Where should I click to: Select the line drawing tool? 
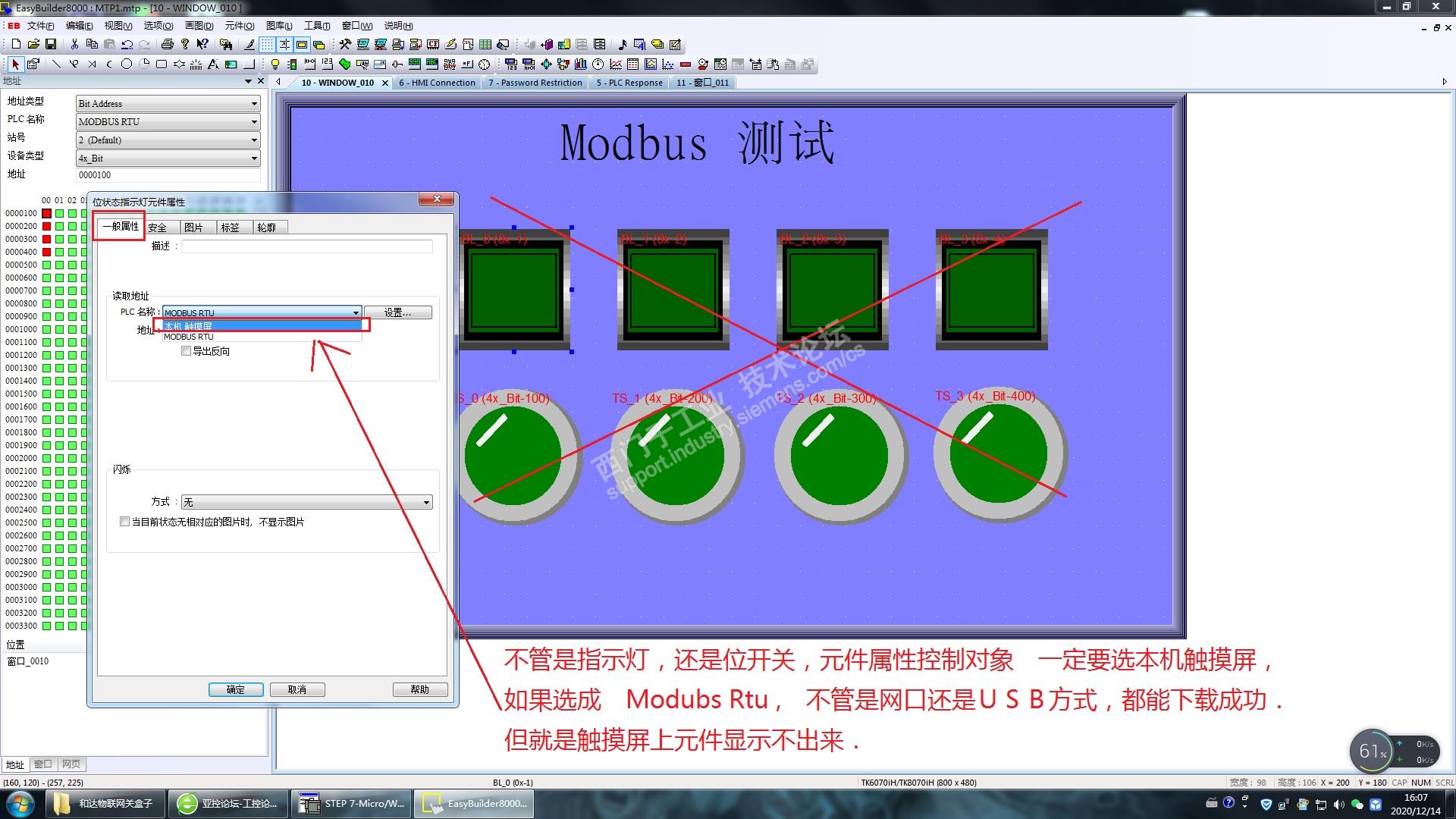pos(56,64)
